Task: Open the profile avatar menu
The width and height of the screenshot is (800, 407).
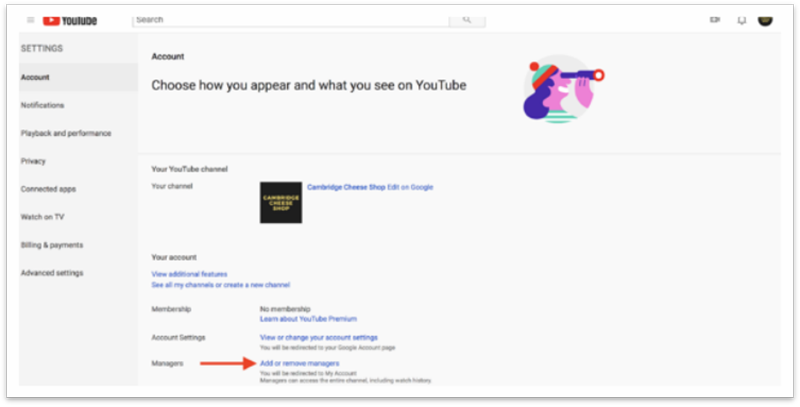Action: pos(765,20)
